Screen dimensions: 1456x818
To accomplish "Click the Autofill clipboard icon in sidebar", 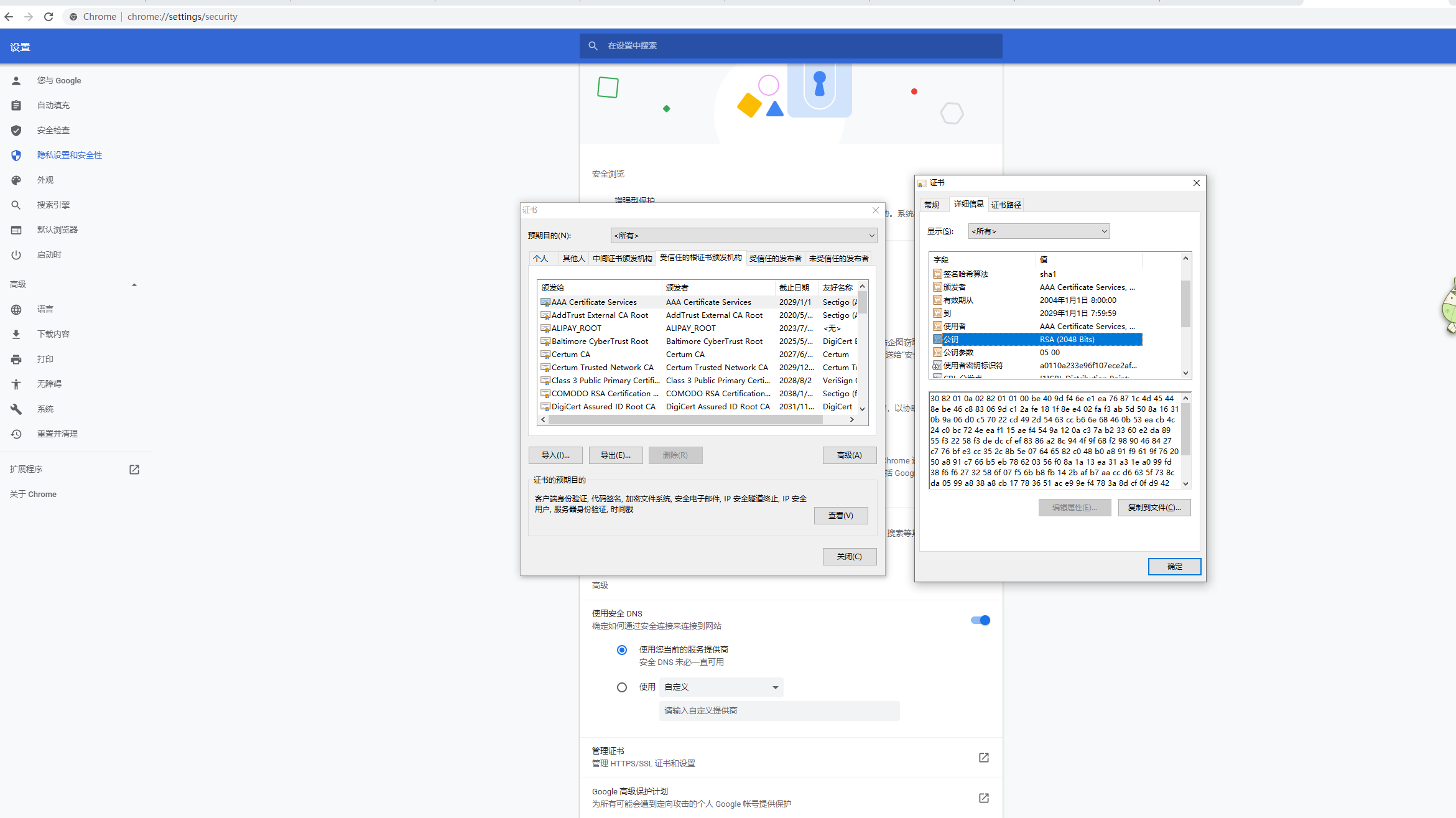I will (16, 106).
